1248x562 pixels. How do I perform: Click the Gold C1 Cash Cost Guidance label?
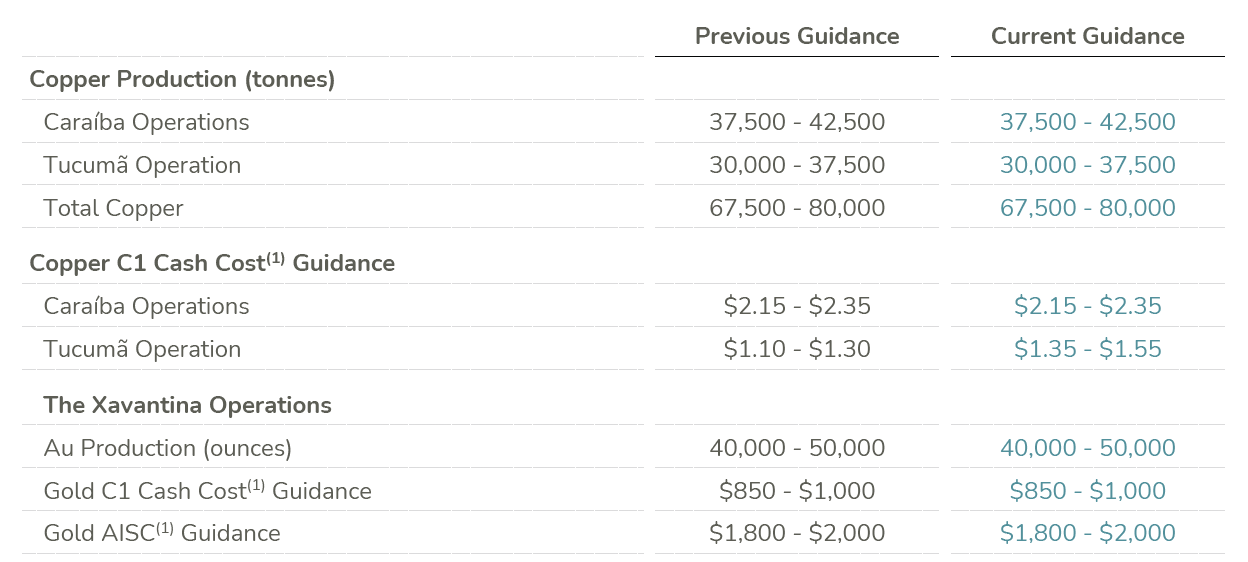click(x=207, y=492)
